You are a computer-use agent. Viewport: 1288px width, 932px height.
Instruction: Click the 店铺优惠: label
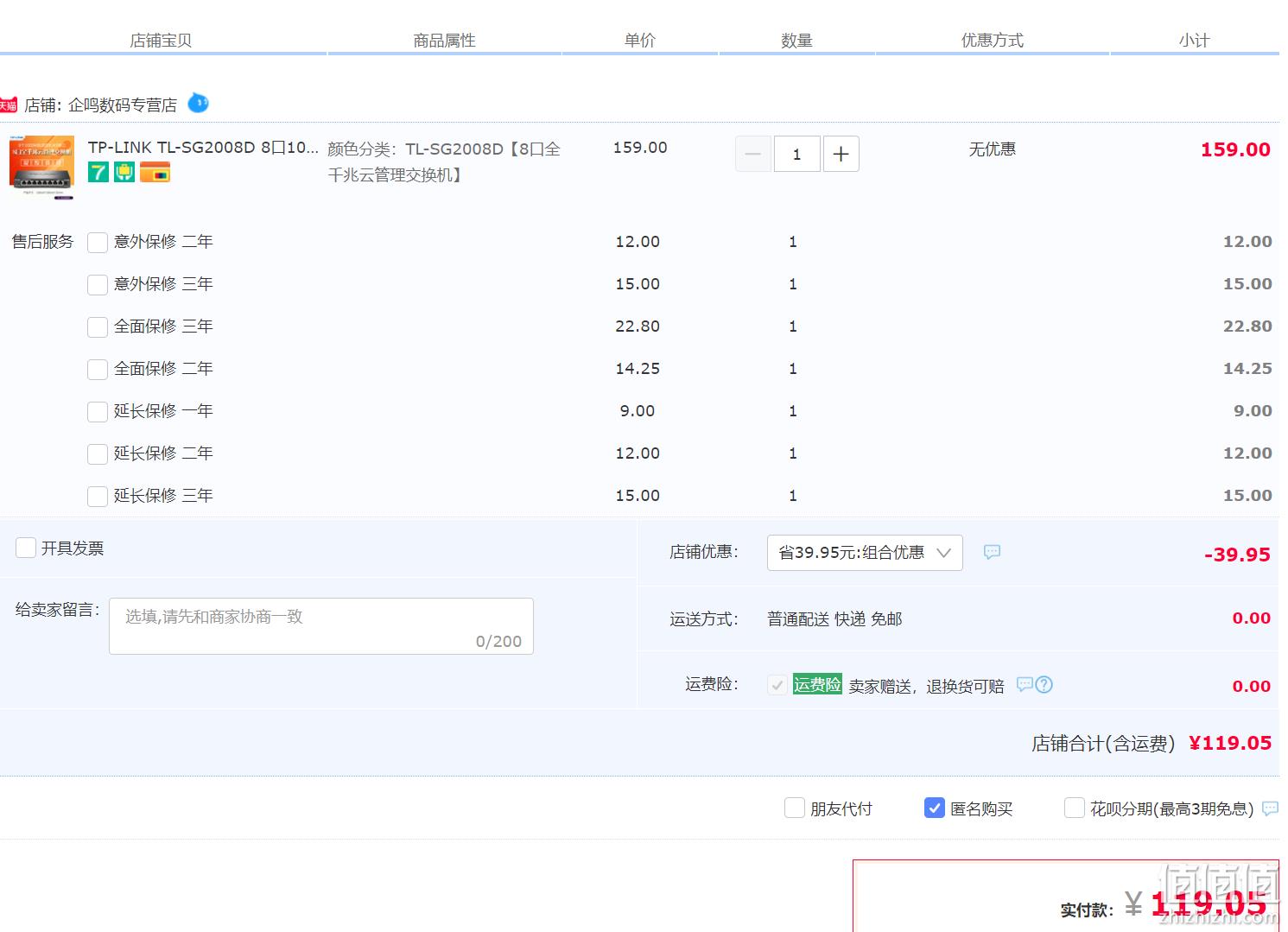coord(704,552)
